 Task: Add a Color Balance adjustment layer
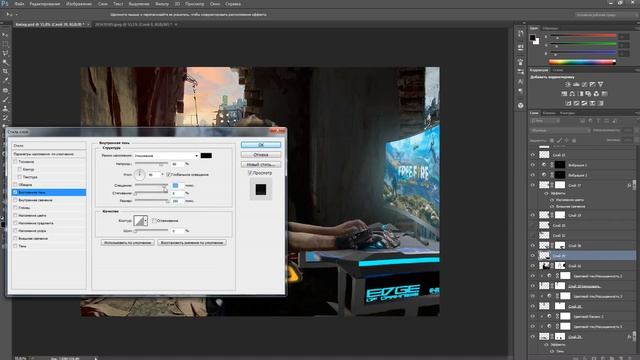point(572,93)
